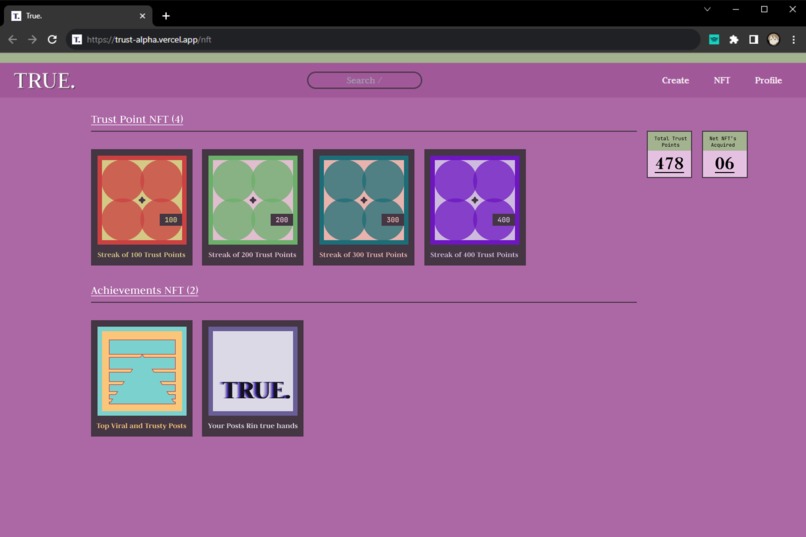Image resolution: width=806 pixels, height=537 pixels.
Task: Click the address bar URL
Action: tap(149, 40)
